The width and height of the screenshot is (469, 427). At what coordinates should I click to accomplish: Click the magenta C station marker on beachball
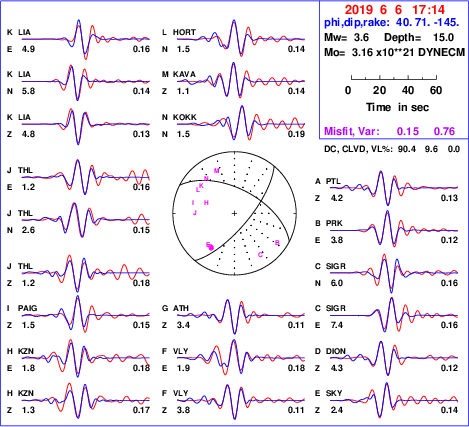(260, 255)
